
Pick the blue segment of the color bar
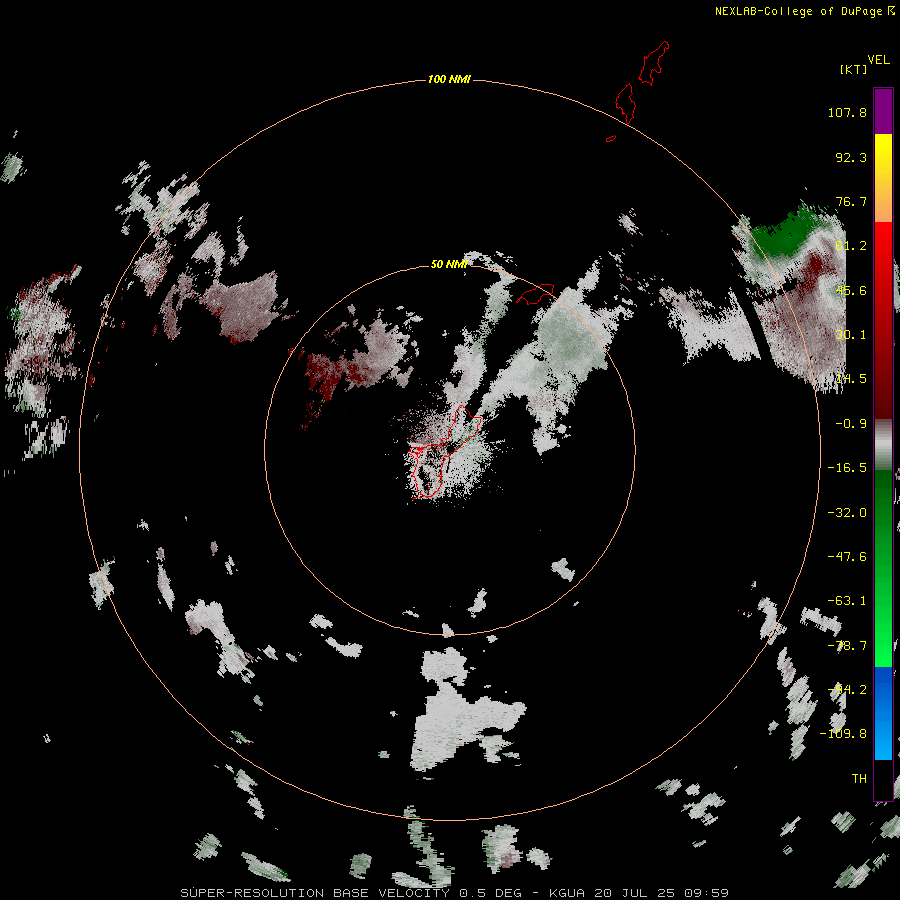(883, 713)
